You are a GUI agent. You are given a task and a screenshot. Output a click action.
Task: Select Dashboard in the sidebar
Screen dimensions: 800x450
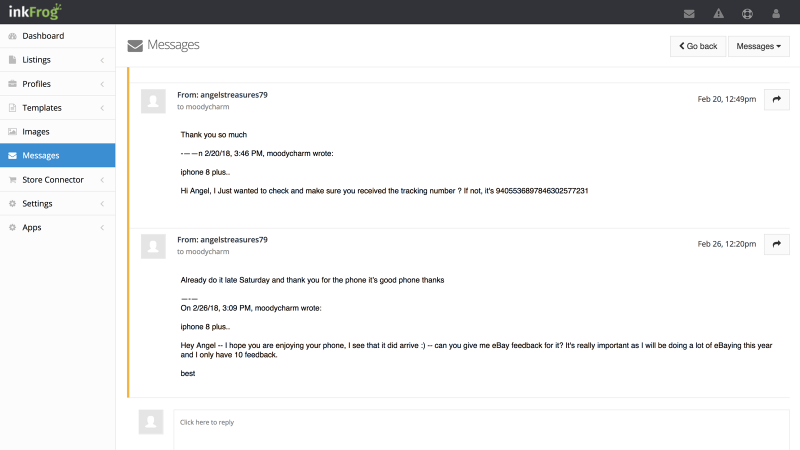(x=58, y=36)
